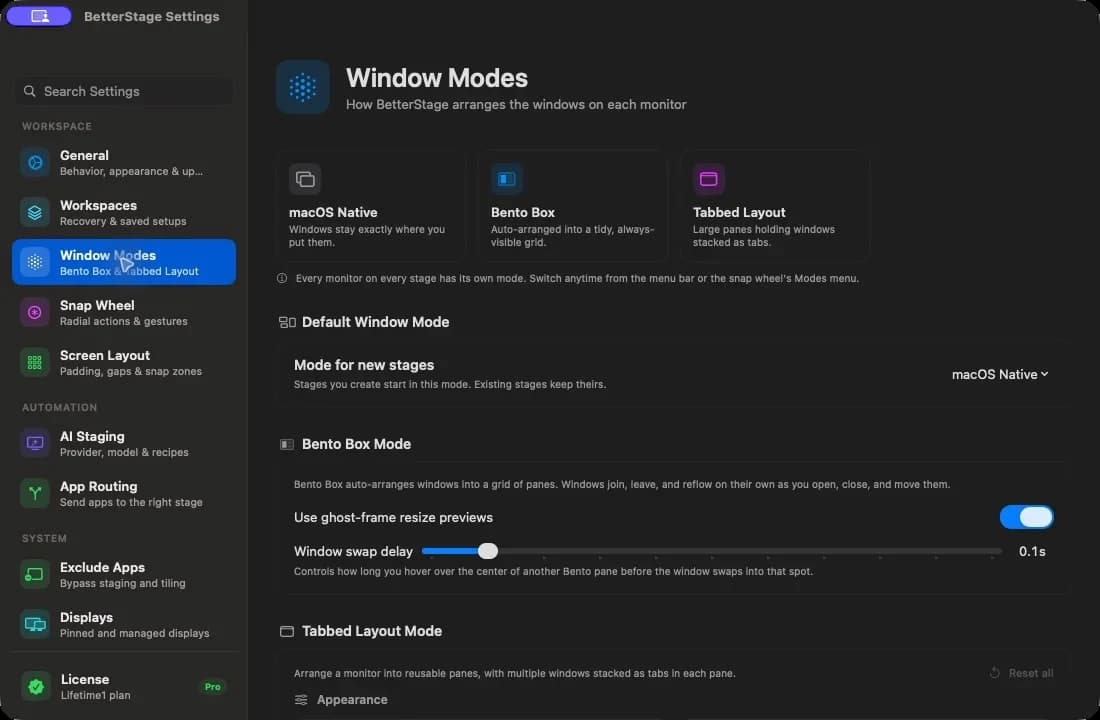The width and height of the screenshot is (1100, 720).
Task: Click the AI Staging sidebar icon
Action: (x=34, y=443)
